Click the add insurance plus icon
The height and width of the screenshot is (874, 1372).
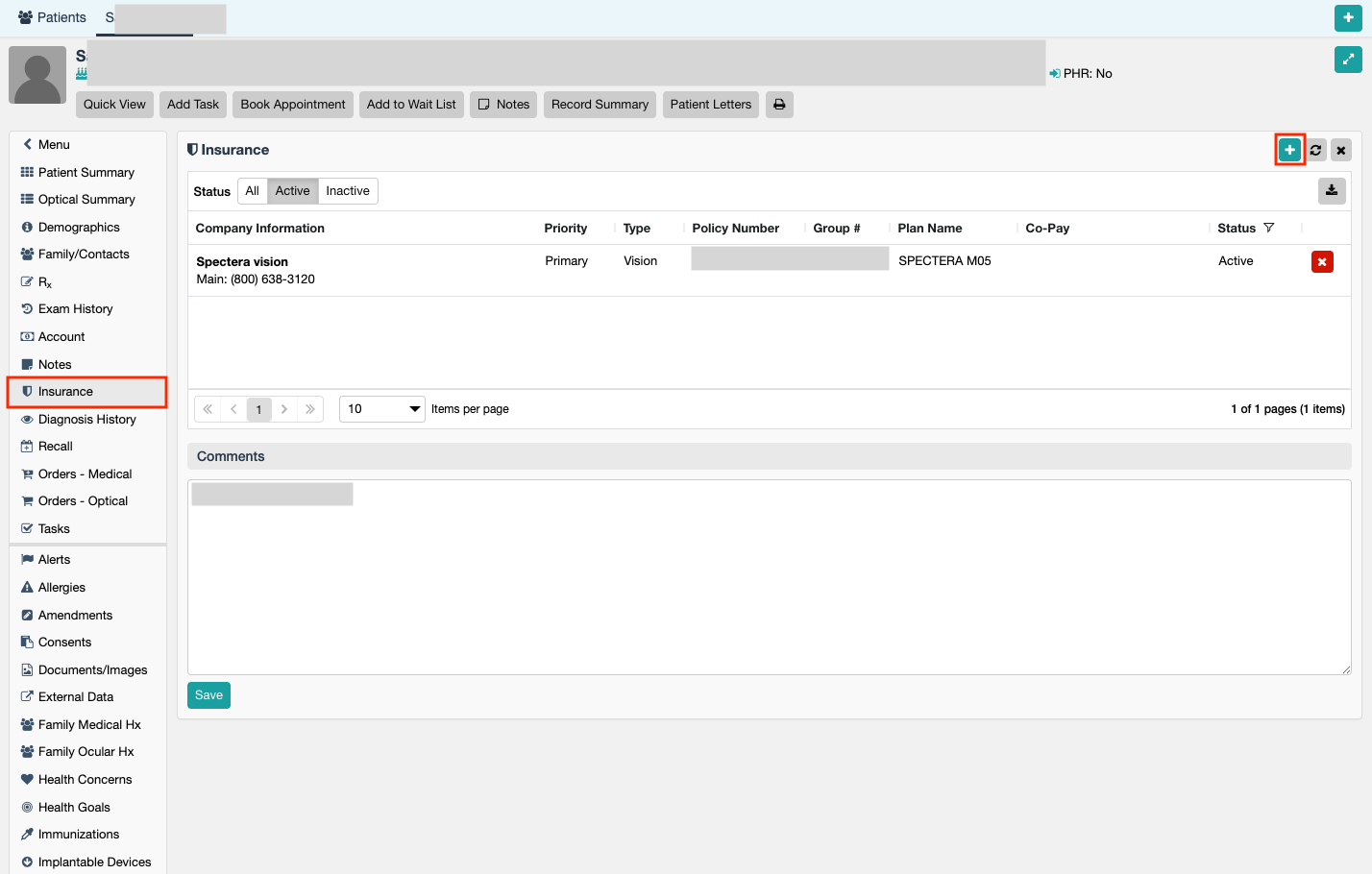click(1289, 150)
